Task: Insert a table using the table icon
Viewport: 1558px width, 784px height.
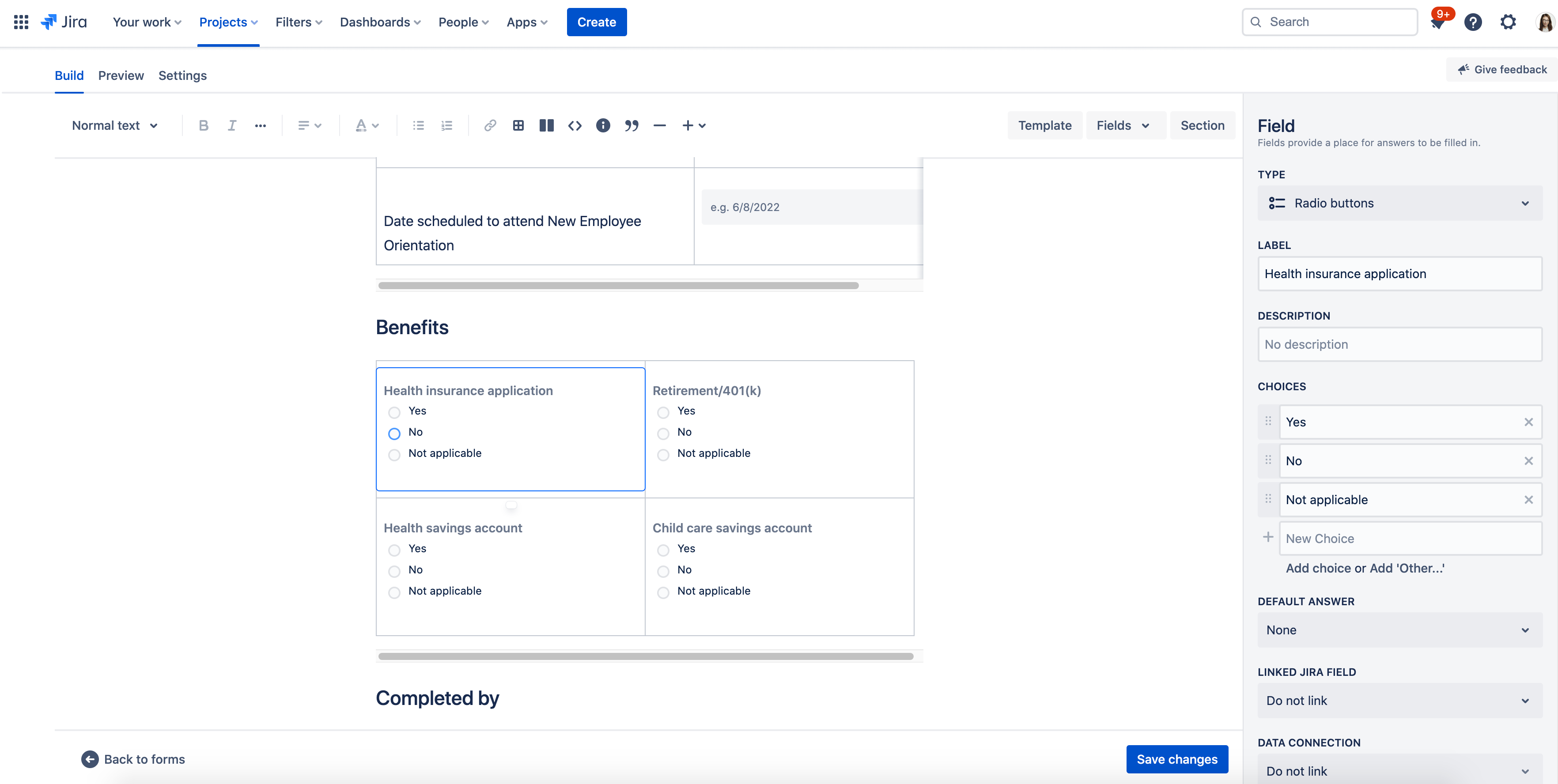Action: pyautogui.click(x=518, y=125)
